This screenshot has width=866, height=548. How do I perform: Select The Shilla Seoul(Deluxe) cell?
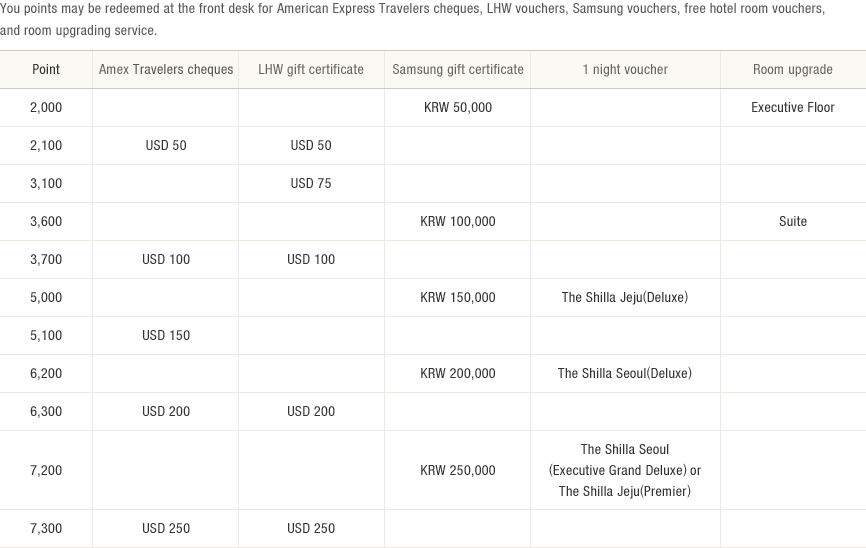point(625,374)
